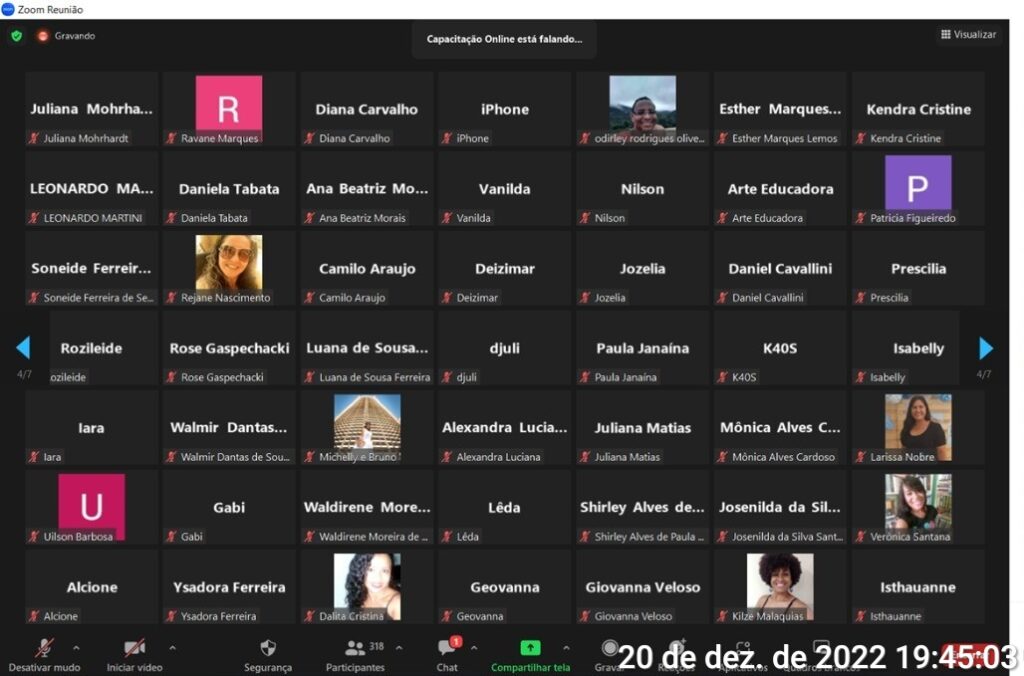Click the green Compartilhar tela icon
Viewport: 1024px width, 676px height.
tap(530, 648)
